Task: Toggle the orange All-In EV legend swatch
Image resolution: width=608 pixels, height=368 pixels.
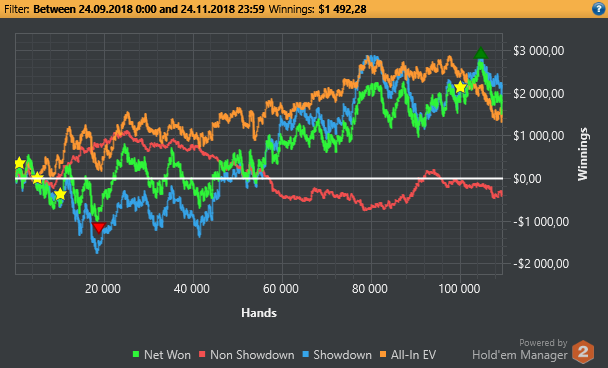Action: 383,354
